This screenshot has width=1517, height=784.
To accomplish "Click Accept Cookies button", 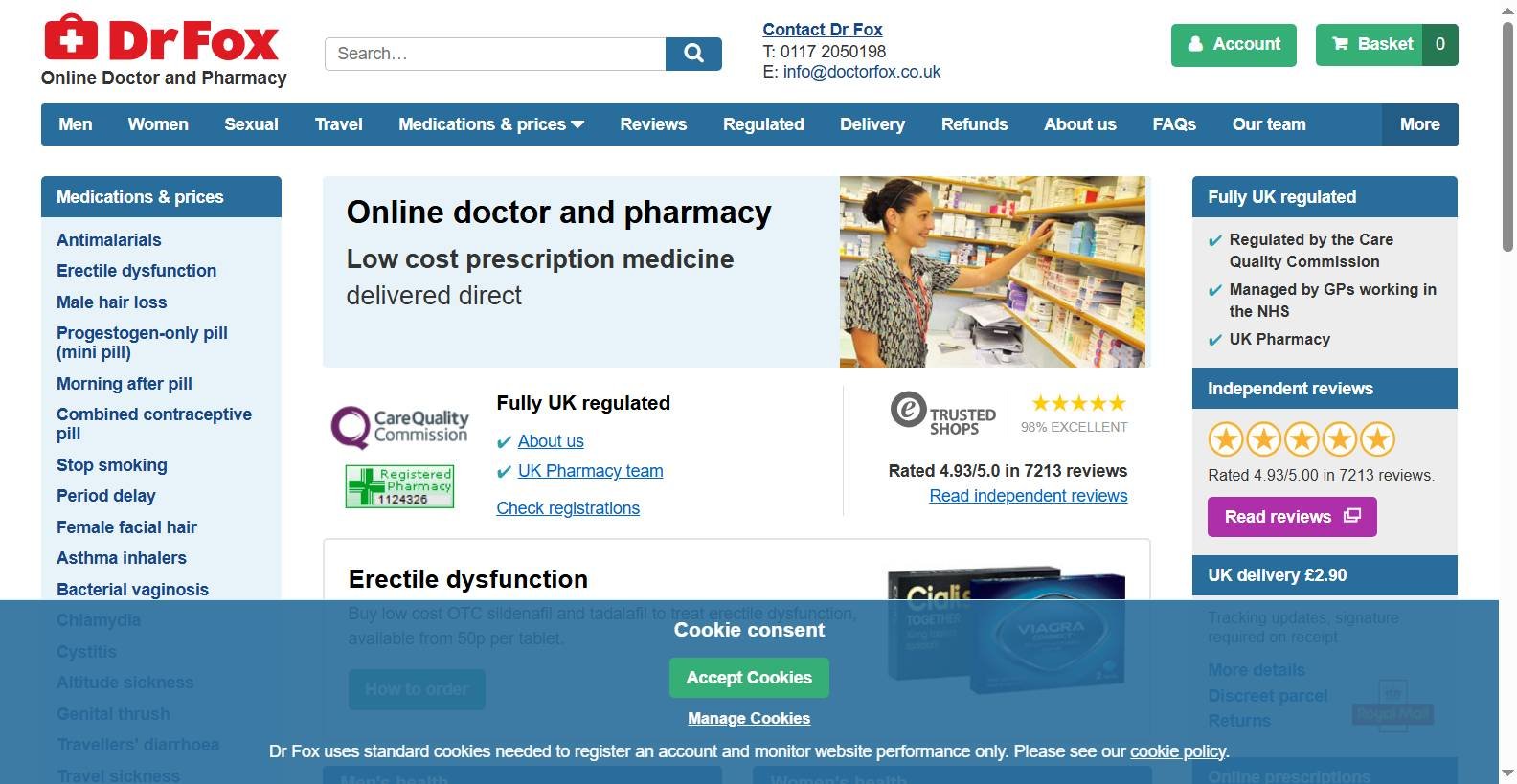I will [749, 678].
